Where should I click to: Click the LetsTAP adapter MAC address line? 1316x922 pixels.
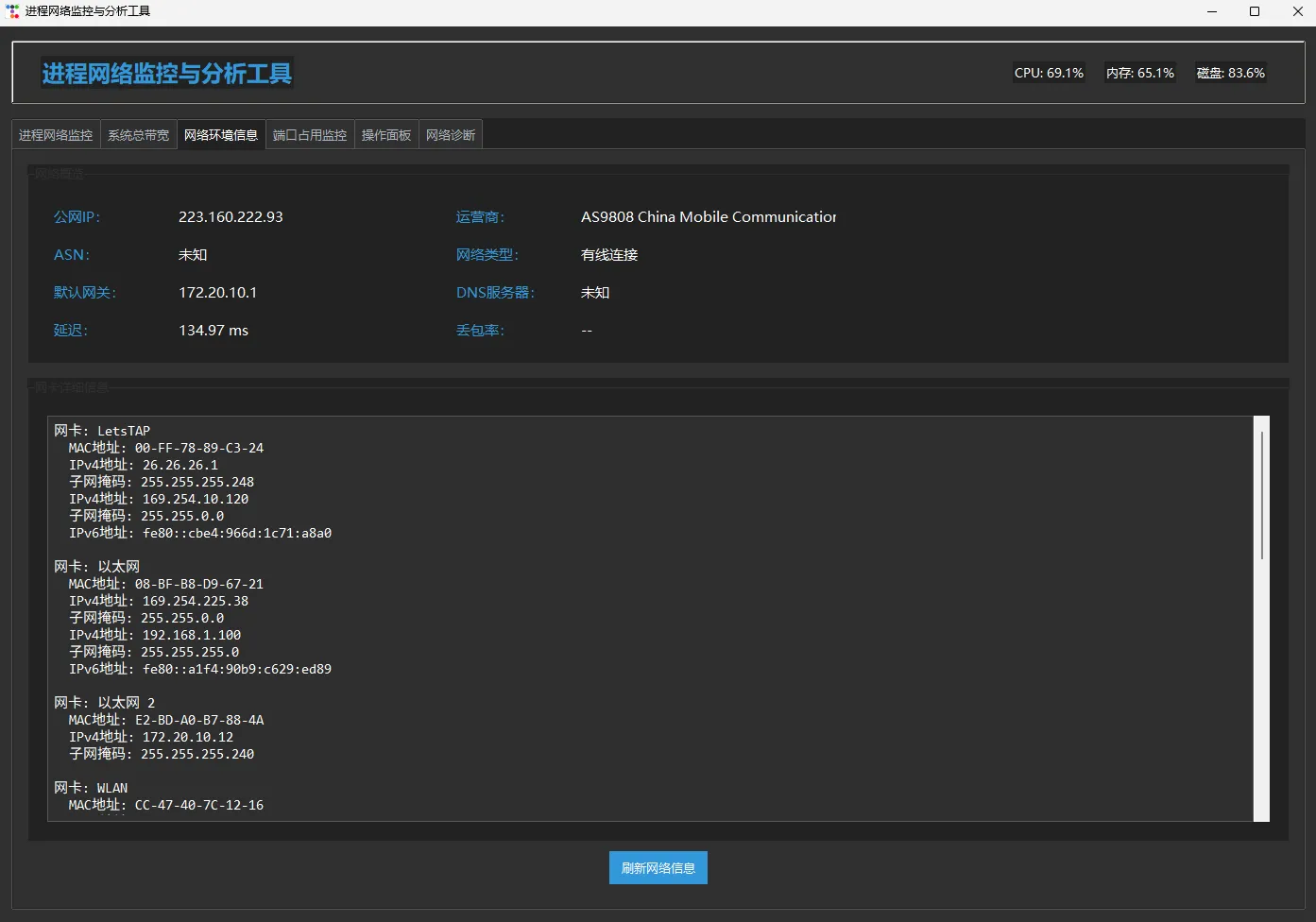pyautogui.click(x=166, y=448)
